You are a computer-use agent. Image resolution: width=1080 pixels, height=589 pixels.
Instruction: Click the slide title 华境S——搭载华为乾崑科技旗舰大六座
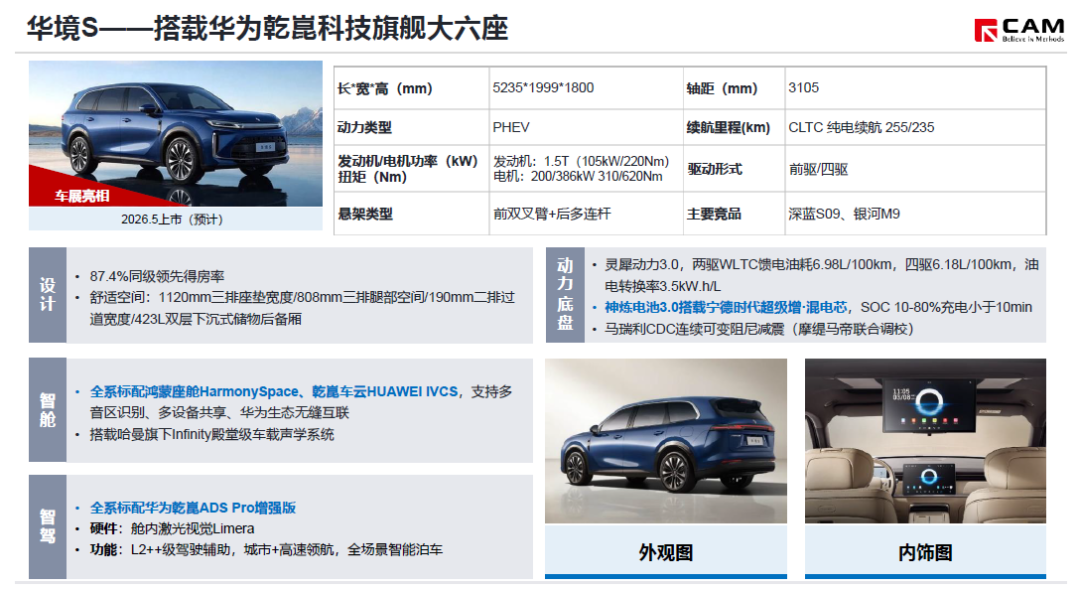(x=267, y=29)
